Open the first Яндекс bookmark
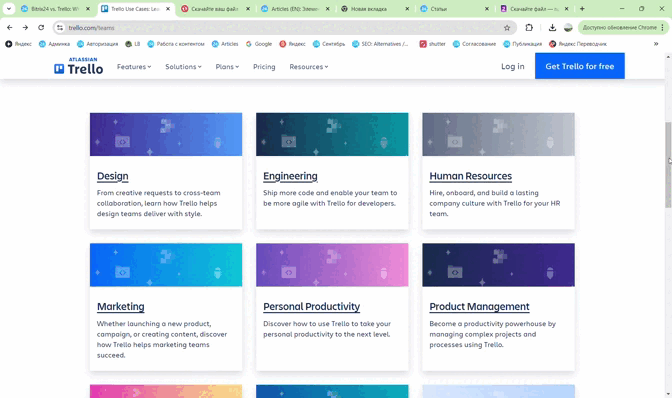This screenshot has width=672, height=398. [x=18, y=44]
